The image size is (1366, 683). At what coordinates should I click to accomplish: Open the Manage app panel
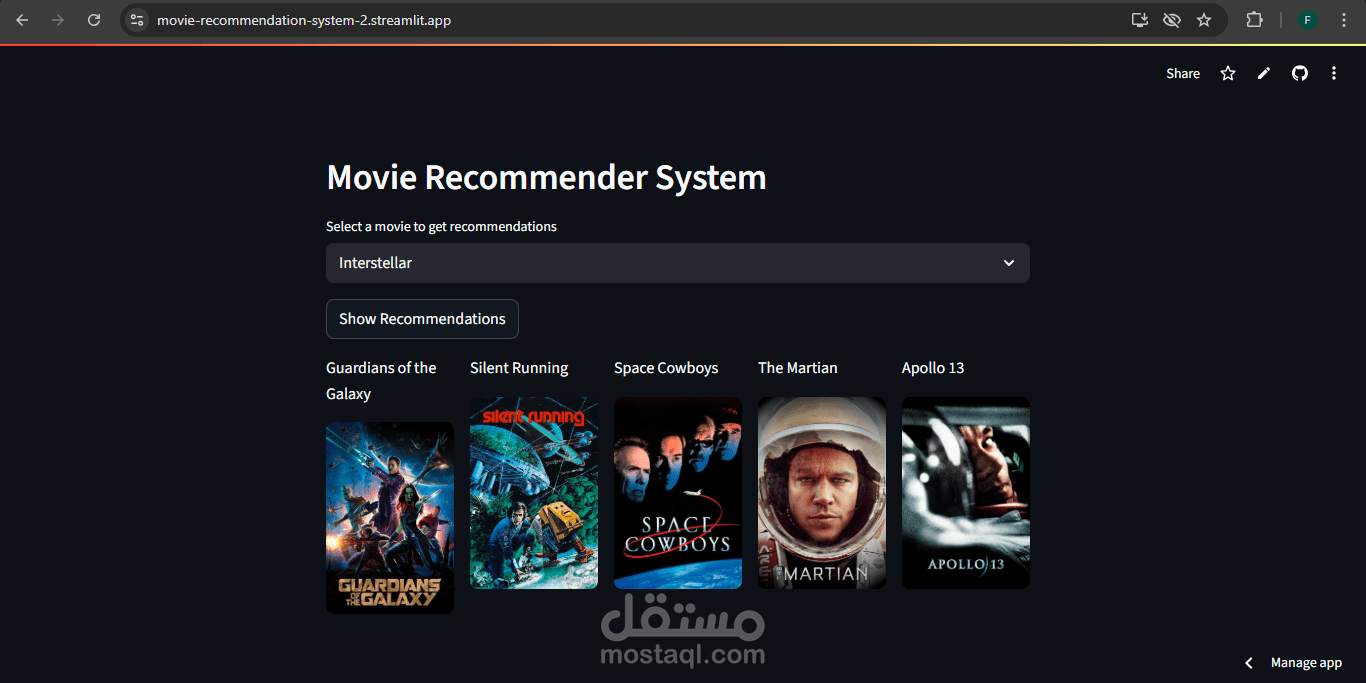tap(1306, 663)
